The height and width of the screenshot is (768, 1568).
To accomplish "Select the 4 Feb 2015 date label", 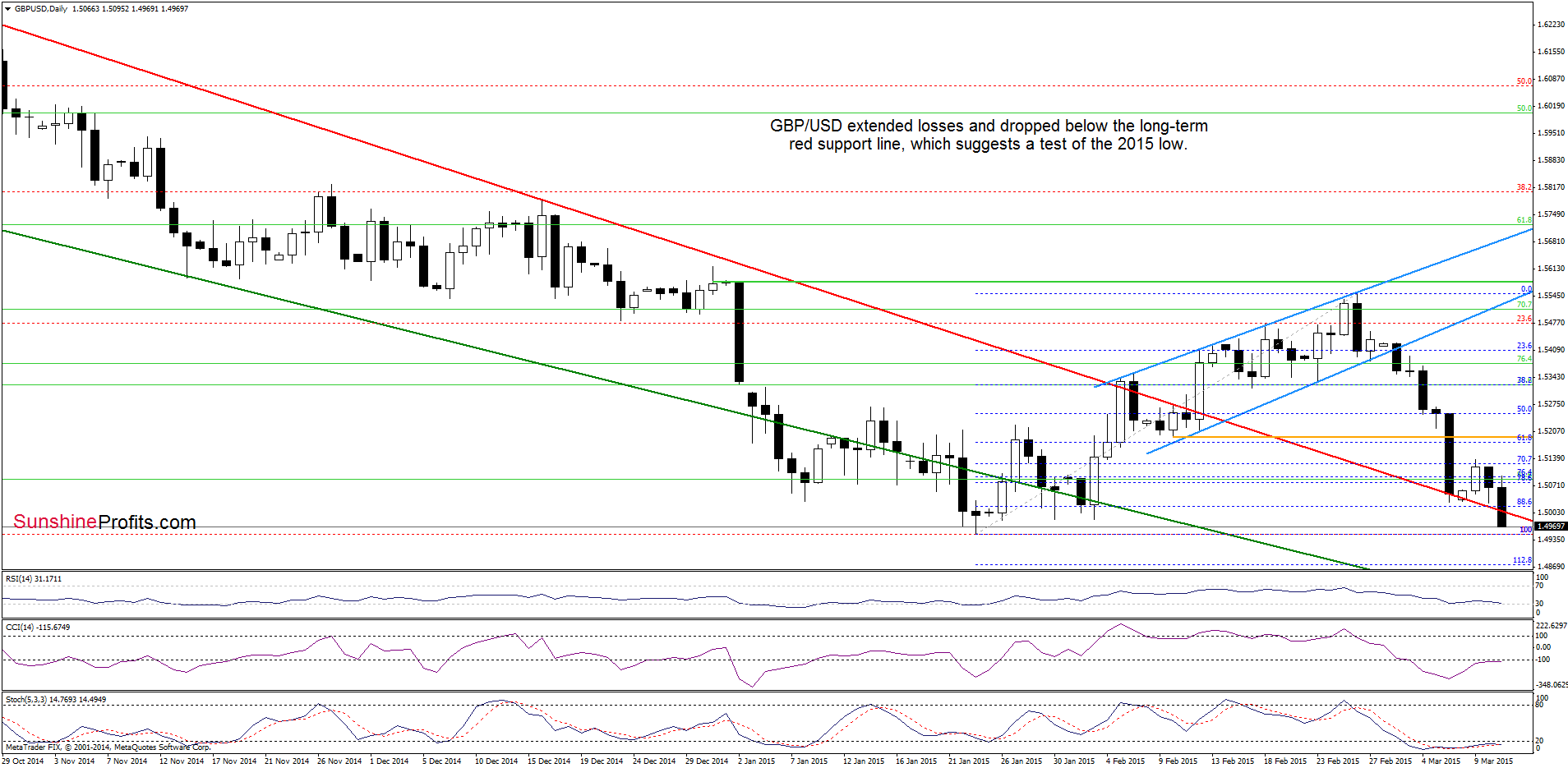I will (1125, 761).
